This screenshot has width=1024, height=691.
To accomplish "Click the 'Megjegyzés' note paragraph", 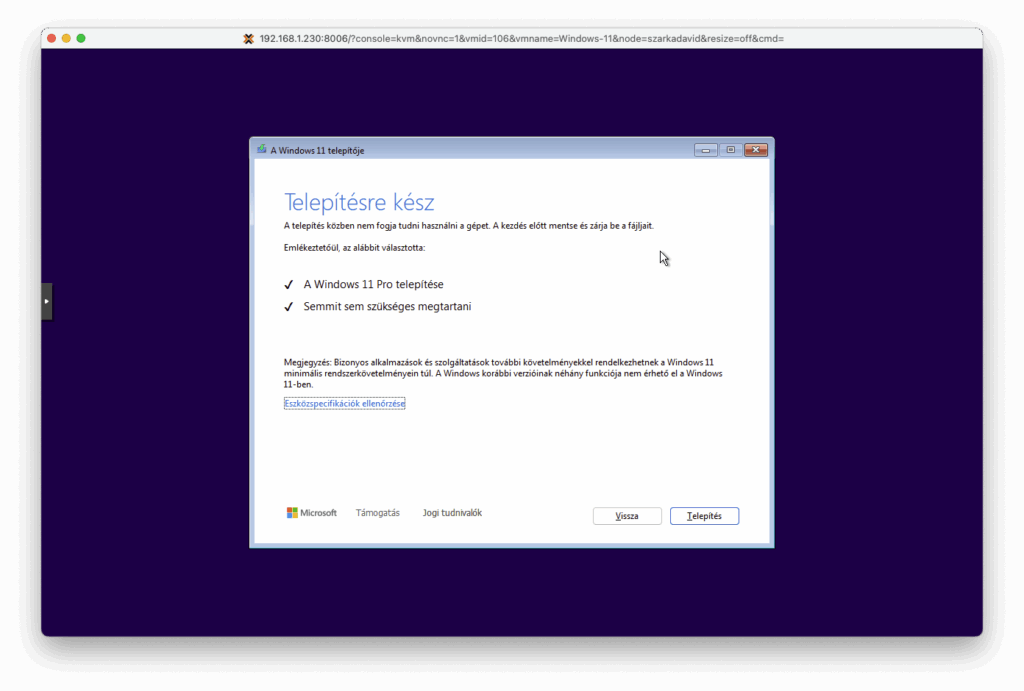I will click(x=503, y=374).
